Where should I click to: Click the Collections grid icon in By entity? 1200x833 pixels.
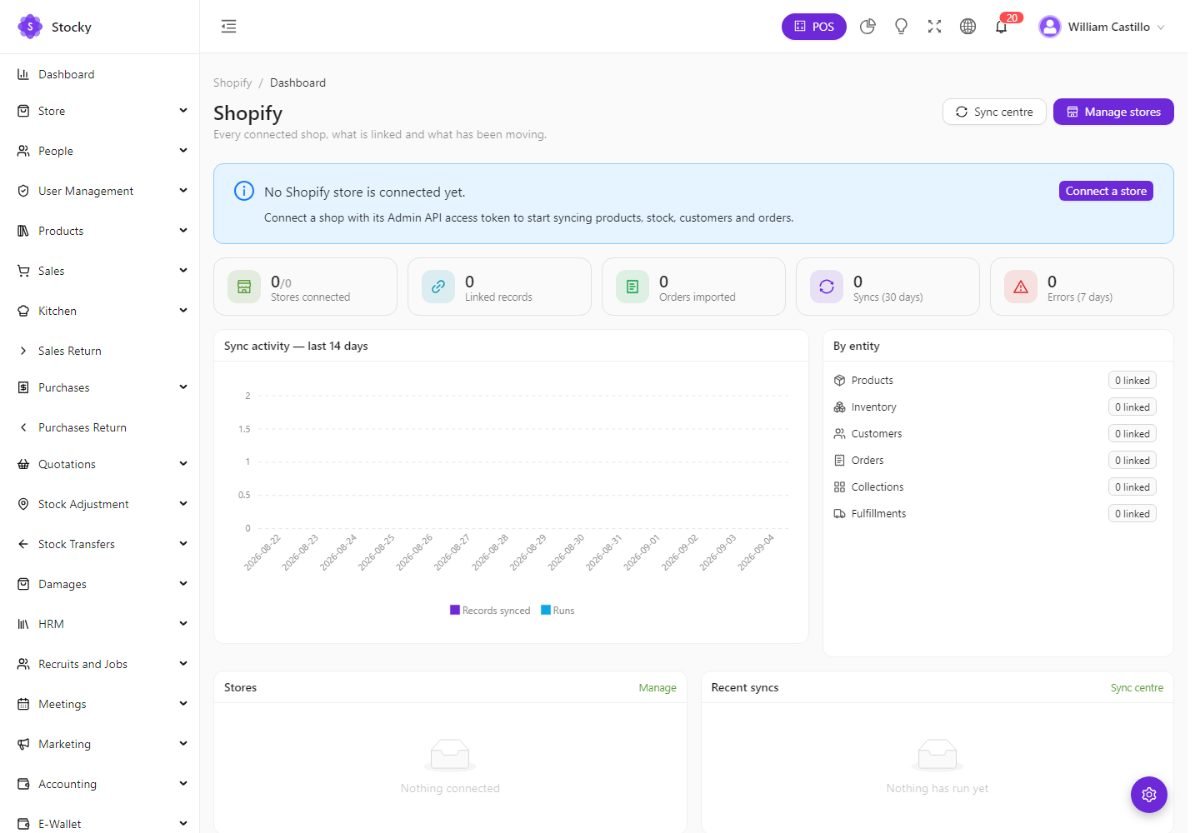coord(839,487)
